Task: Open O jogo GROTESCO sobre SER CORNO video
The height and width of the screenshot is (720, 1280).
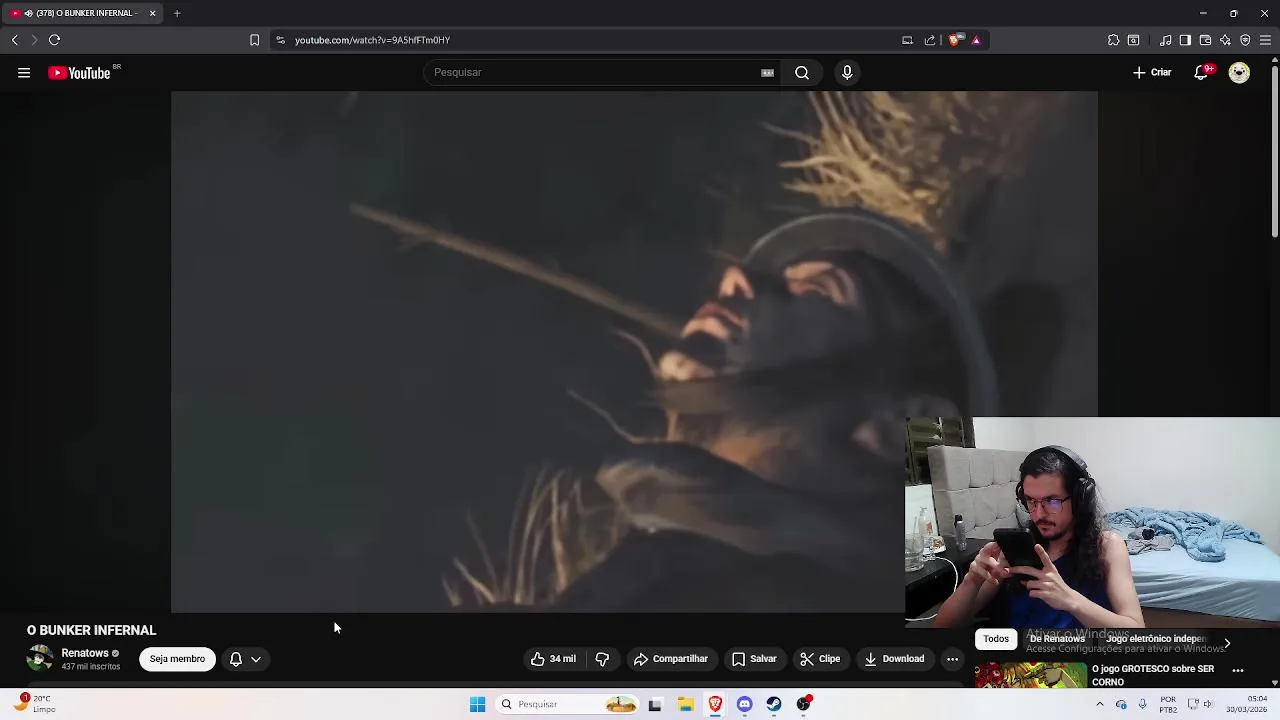Action: click(x=1153, y=676)
